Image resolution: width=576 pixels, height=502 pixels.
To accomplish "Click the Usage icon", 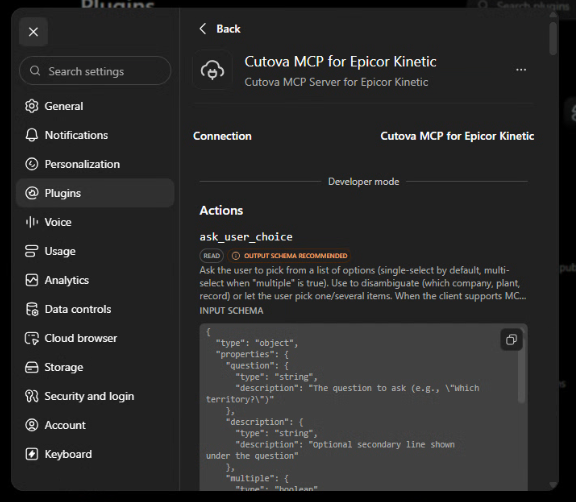I will click(32, 251).
